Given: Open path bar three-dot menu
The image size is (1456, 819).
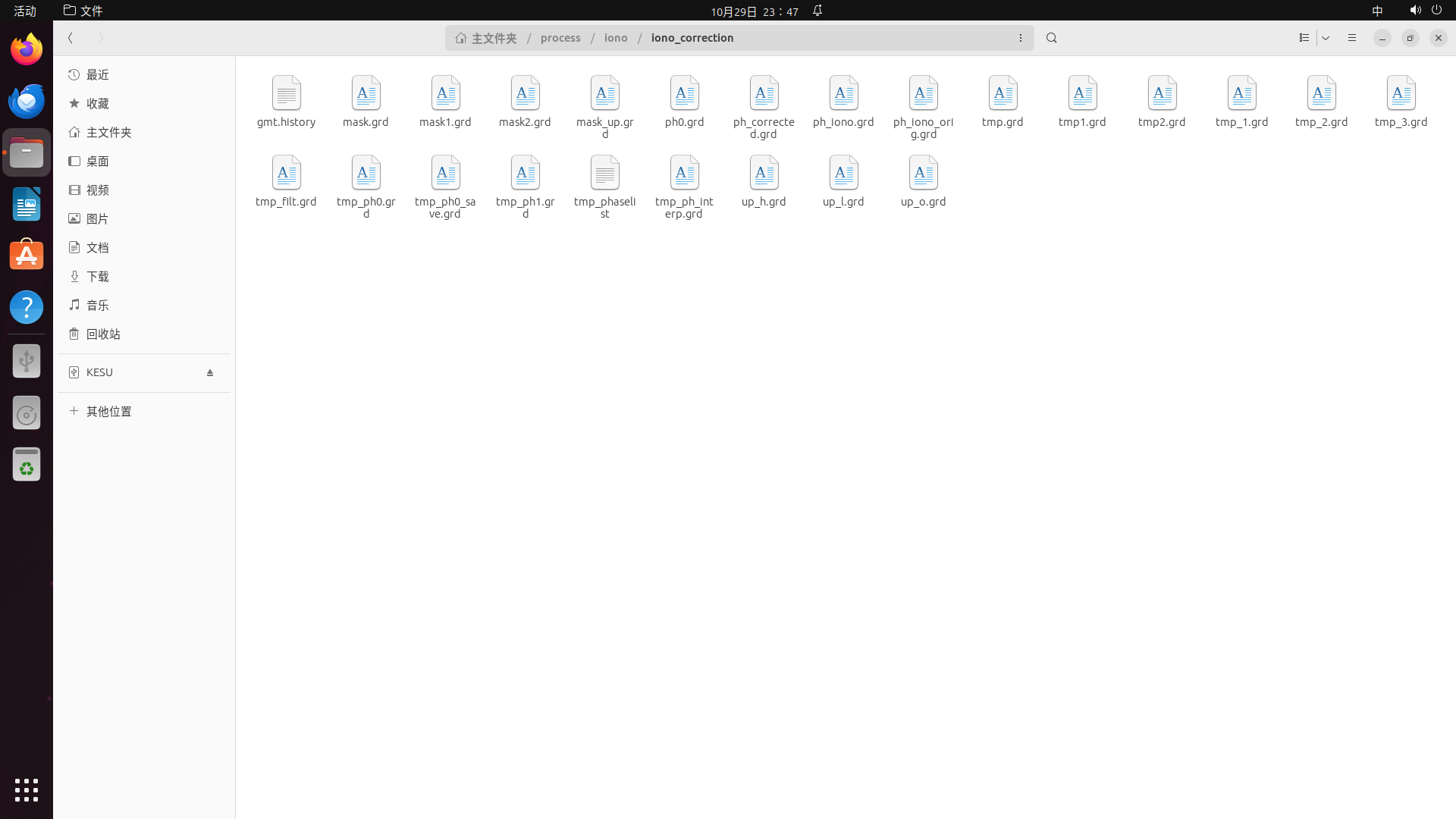Looking at the screenshot, I should [1021, 38].
